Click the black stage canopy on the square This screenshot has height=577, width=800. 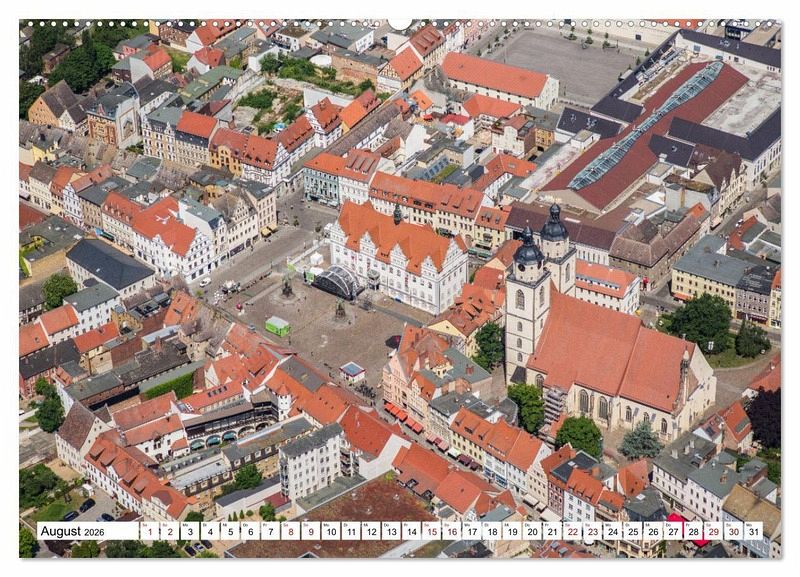[337, 283]
